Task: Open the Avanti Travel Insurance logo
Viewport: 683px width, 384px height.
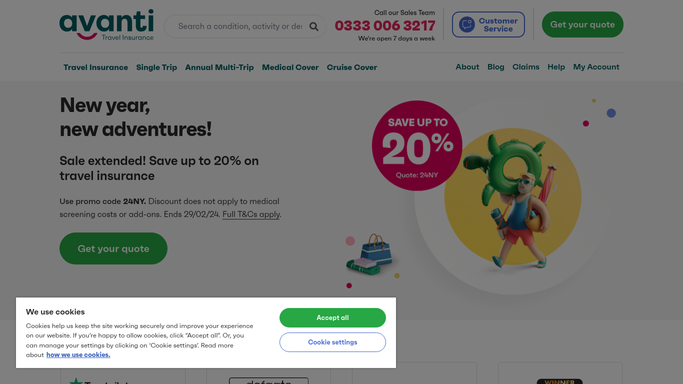Action: (x=107, y=25)
